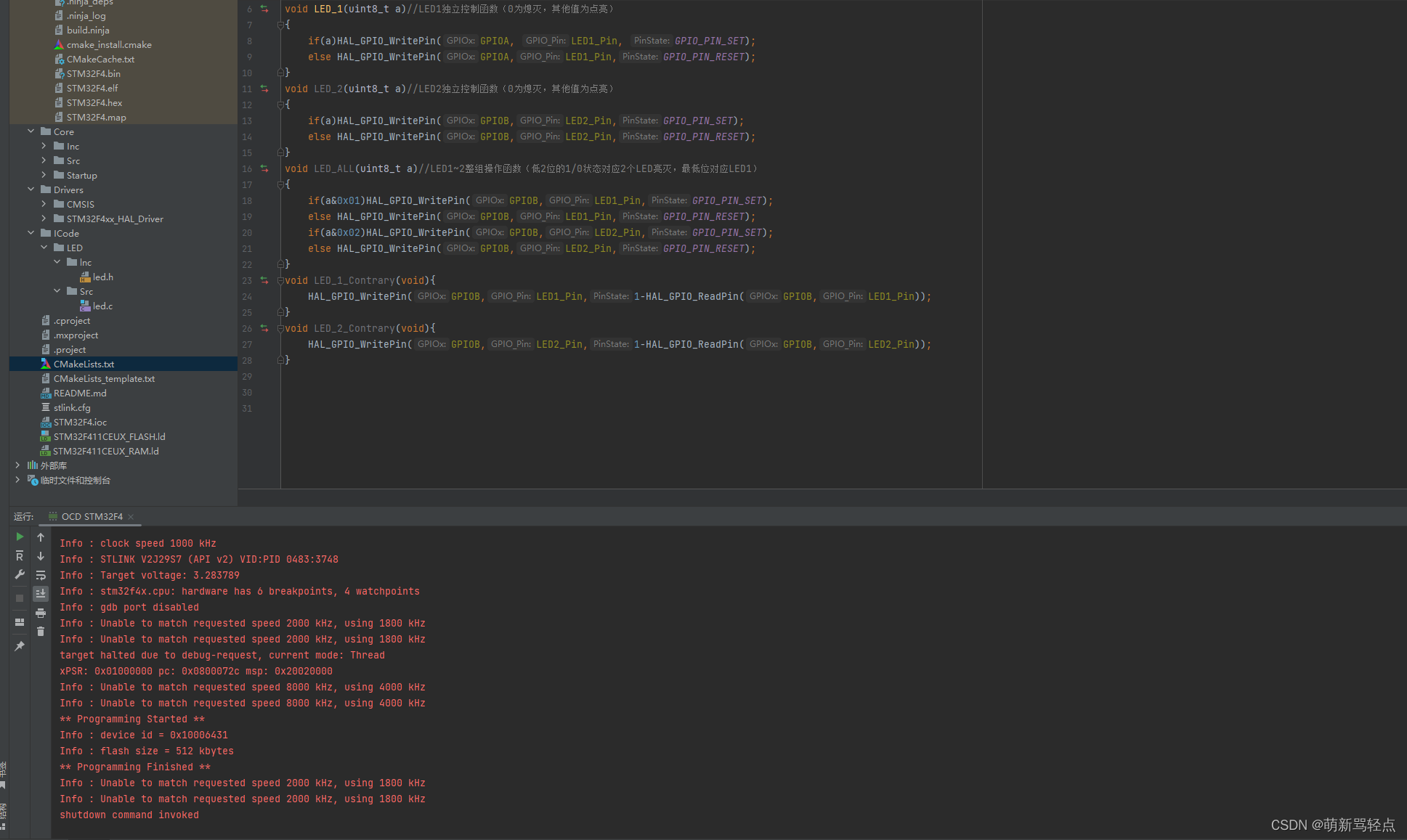Click the print icon in console toolbar

(41, 613)
